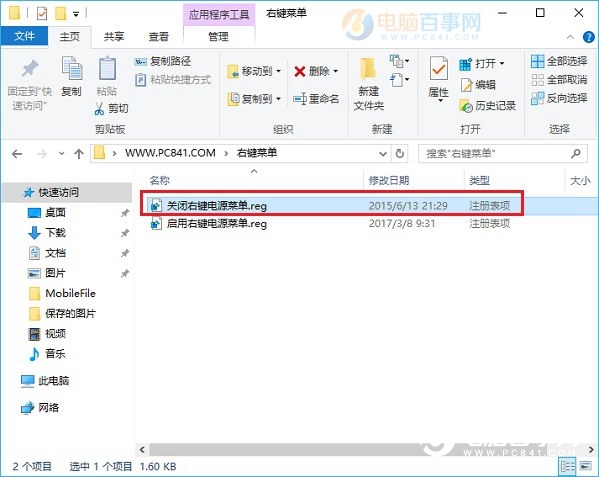Click the 复制 (Copy) ribbon icon

point(71,69)
